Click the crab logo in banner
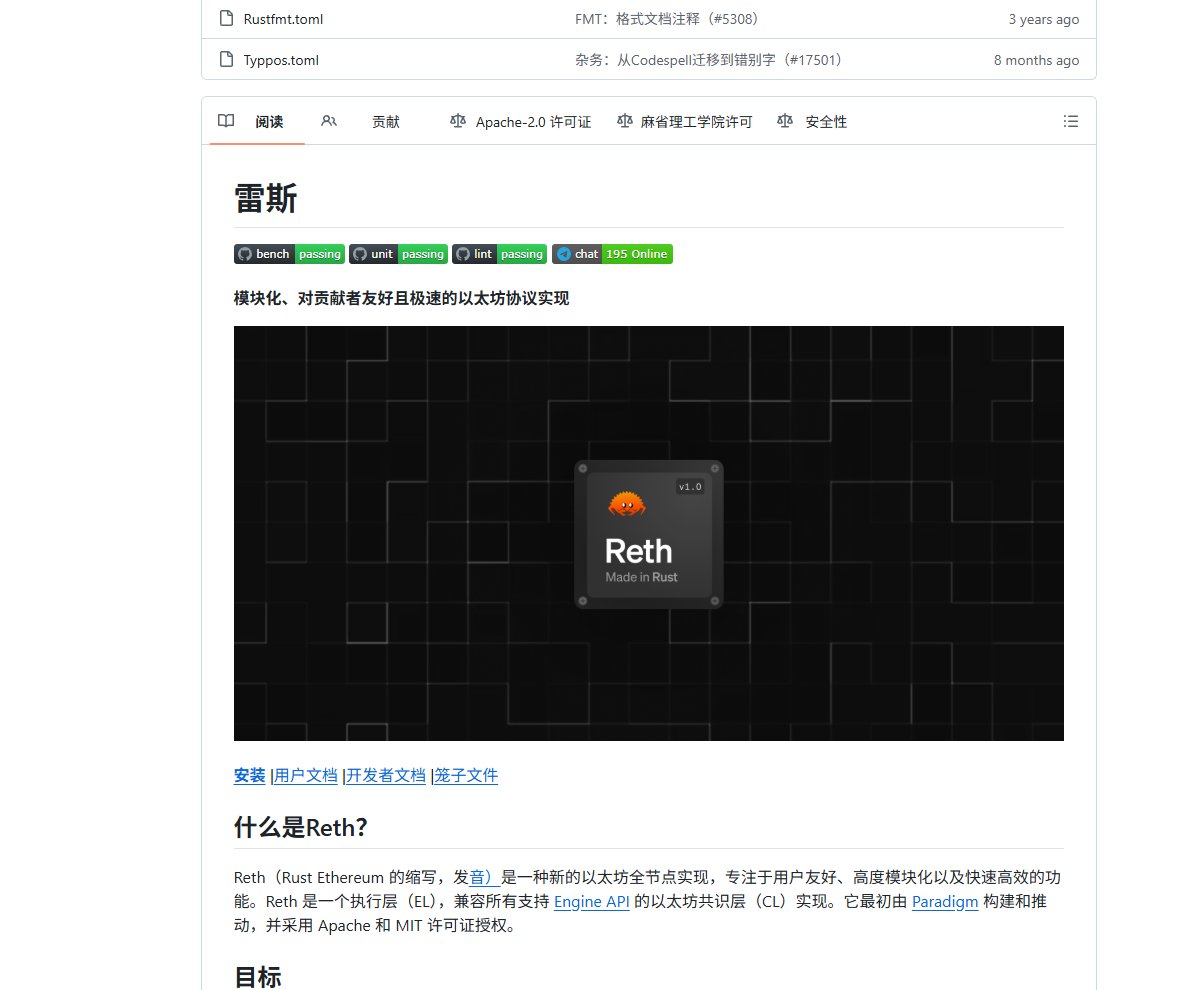1177x990 pixels. pos(627,504)
